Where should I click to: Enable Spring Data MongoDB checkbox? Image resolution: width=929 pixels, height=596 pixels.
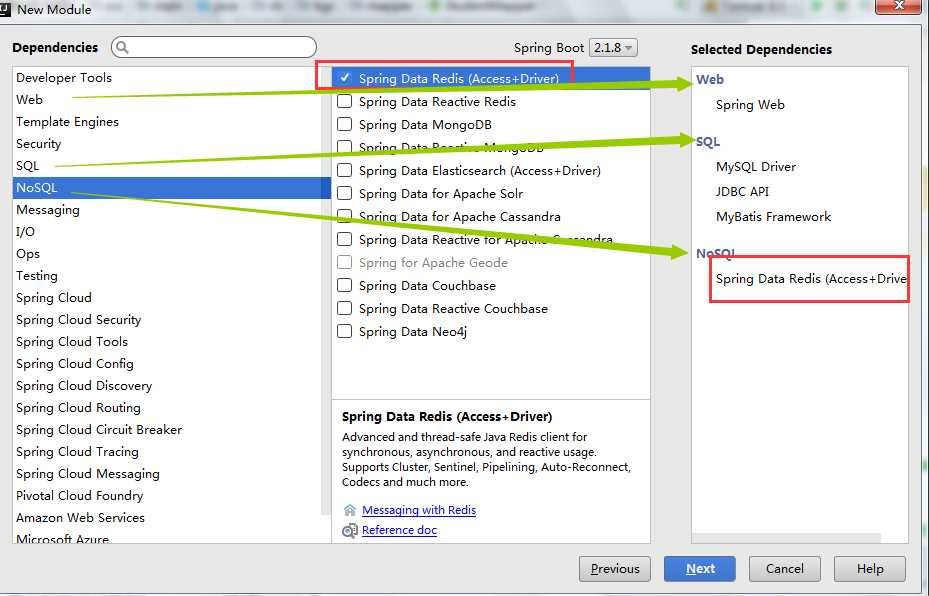[345, 124]
